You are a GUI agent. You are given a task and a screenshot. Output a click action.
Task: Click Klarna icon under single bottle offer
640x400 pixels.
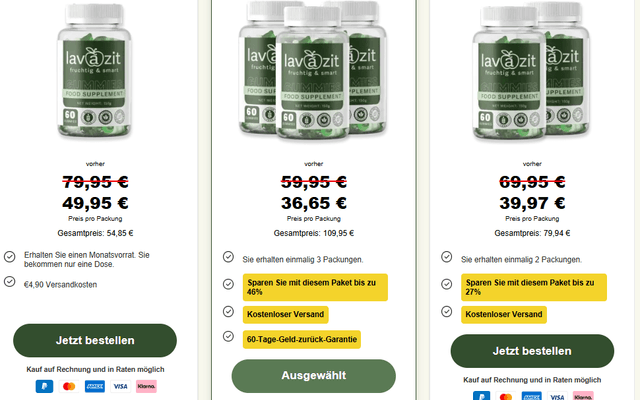pyautogui.click(x=146, y=386)
